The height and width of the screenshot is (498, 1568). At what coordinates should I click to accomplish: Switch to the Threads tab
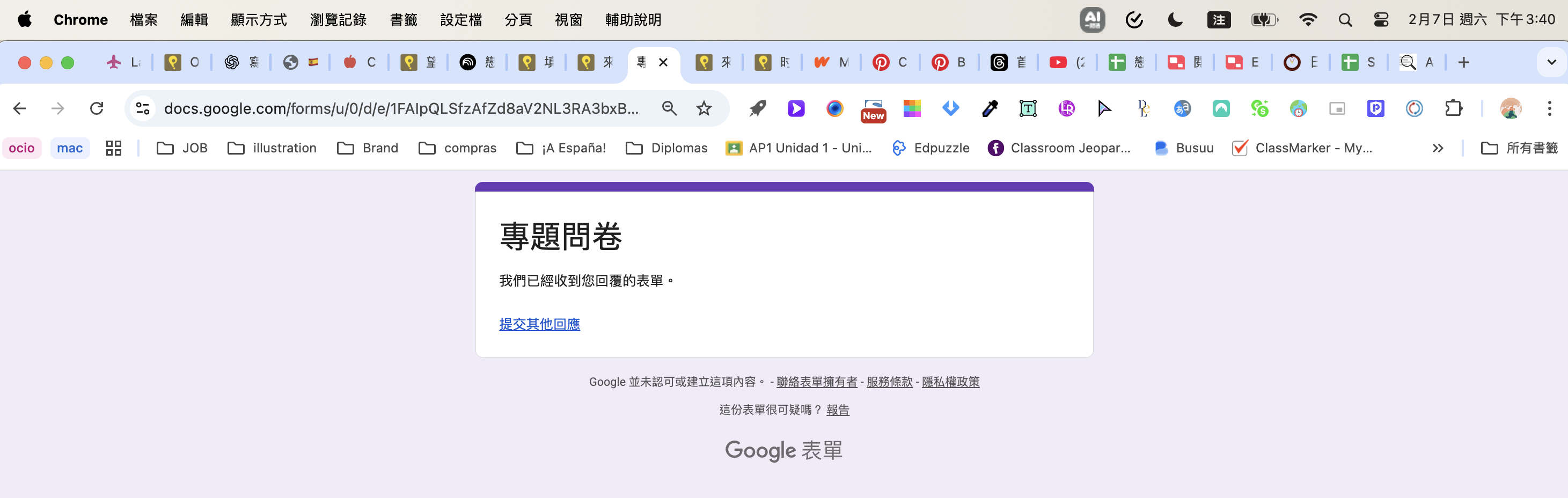(1008, 62)
